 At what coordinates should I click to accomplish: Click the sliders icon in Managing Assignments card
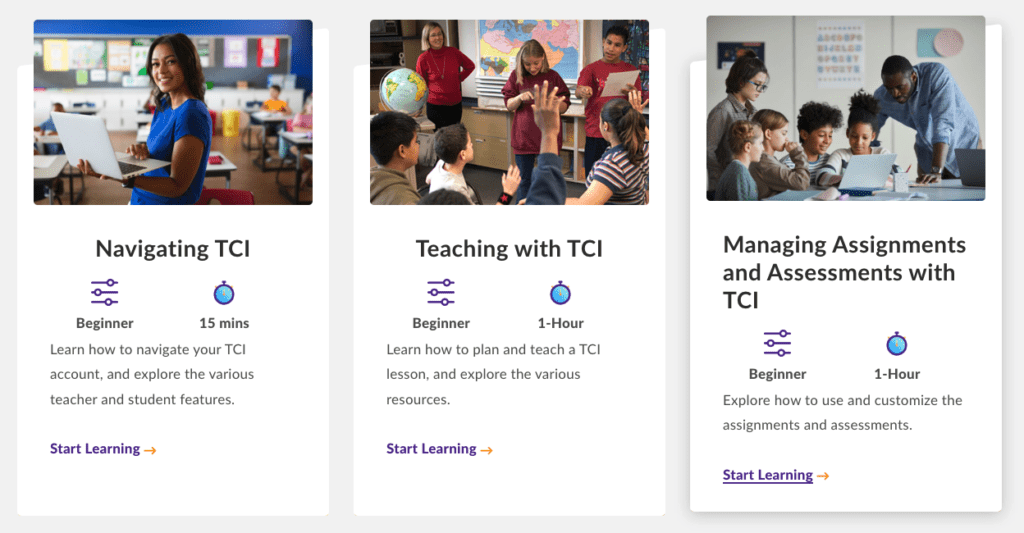[x=777, y=344]
